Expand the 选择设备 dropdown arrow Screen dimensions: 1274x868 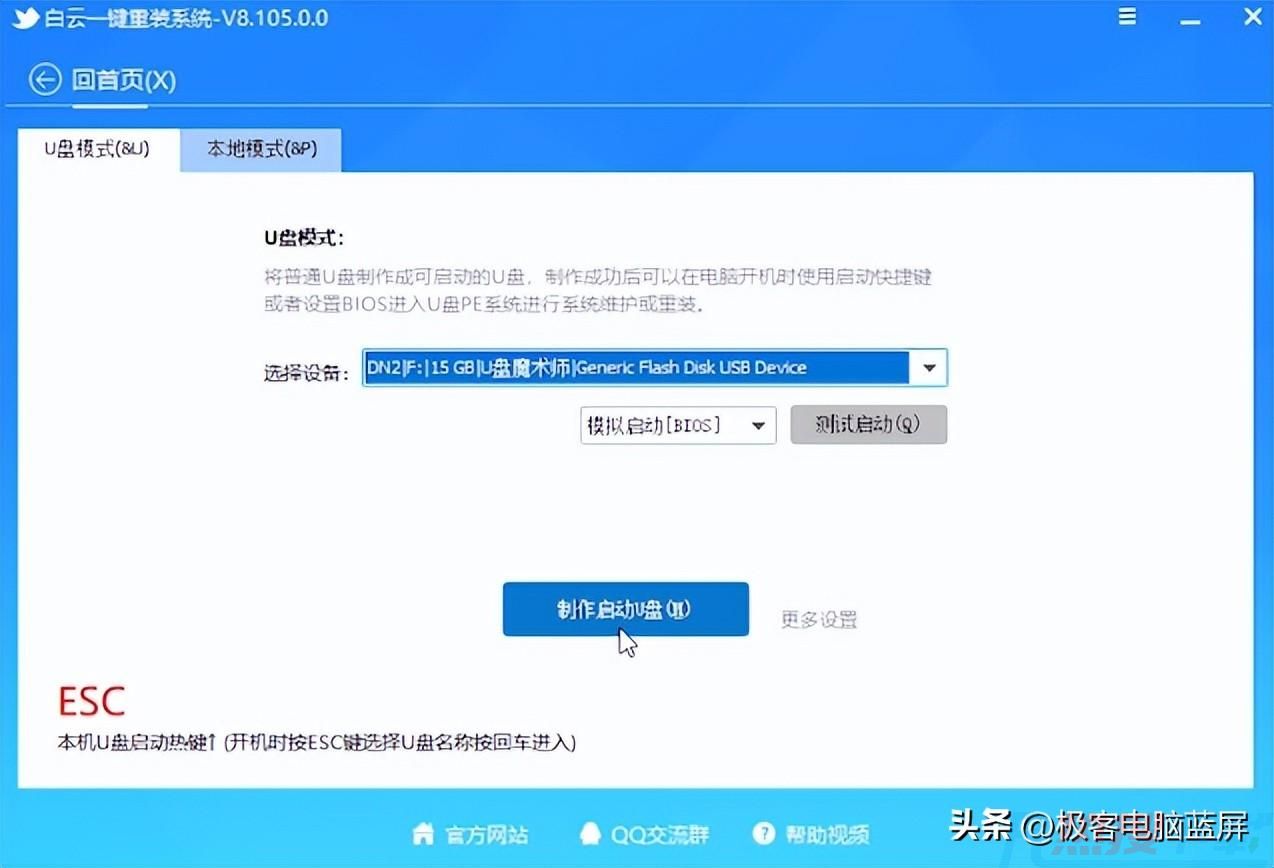click(x=928, y=368)
